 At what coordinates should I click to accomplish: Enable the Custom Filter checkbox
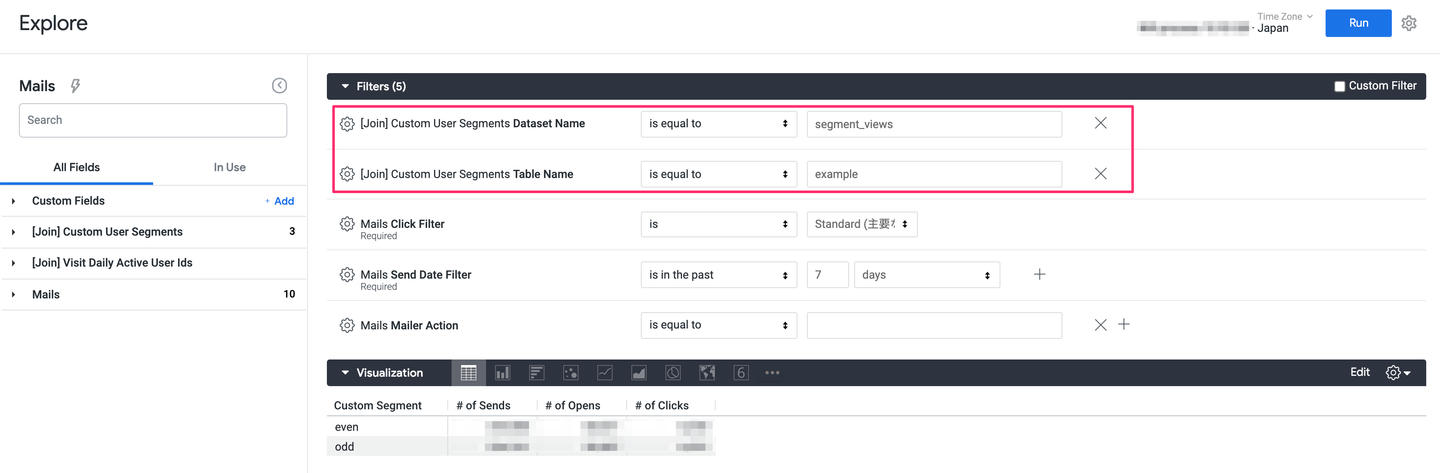[x=1340, y=87]
